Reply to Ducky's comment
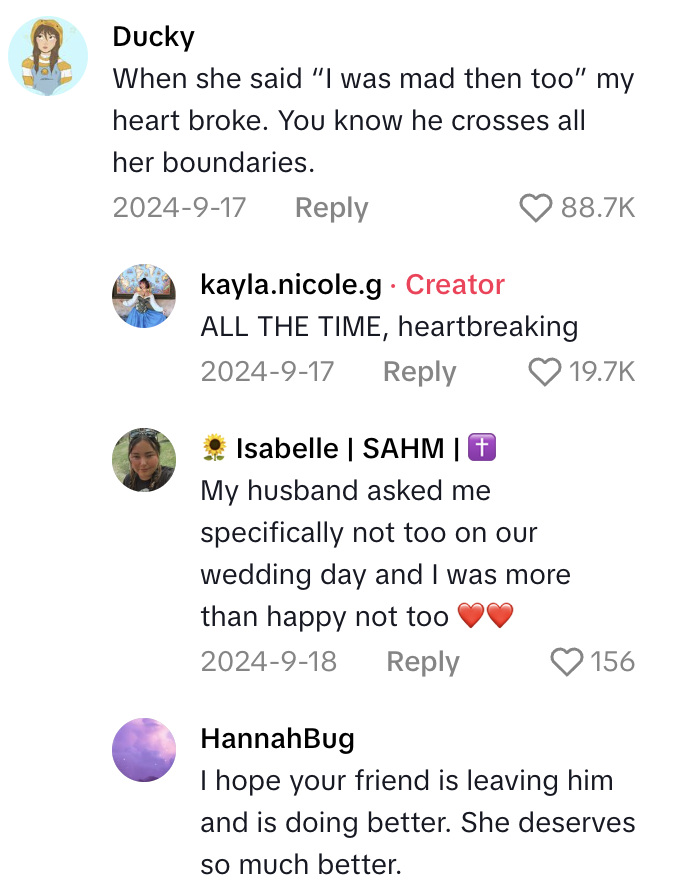 coord(331,208)
